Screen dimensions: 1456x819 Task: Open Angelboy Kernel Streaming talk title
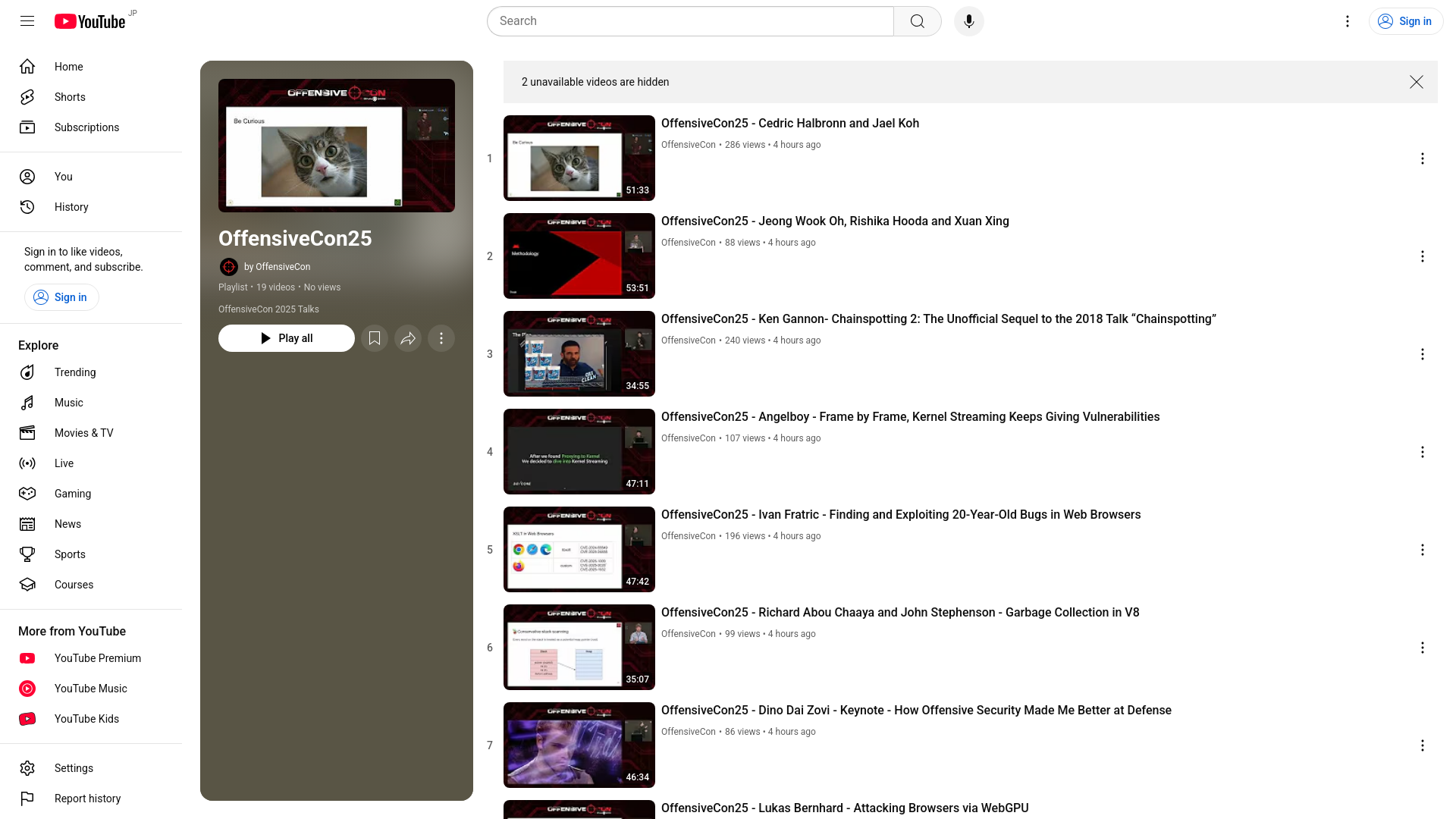click(x=910, y=416)
